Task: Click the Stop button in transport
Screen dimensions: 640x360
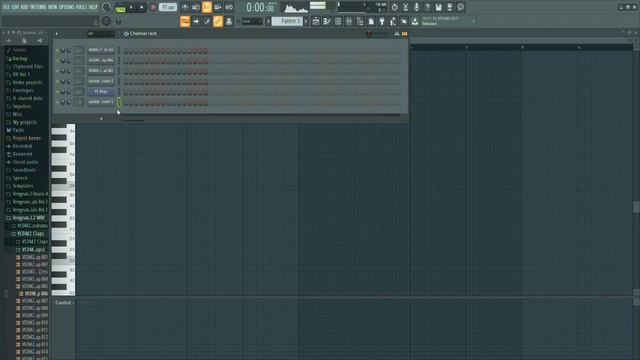Action: (142, 7)
